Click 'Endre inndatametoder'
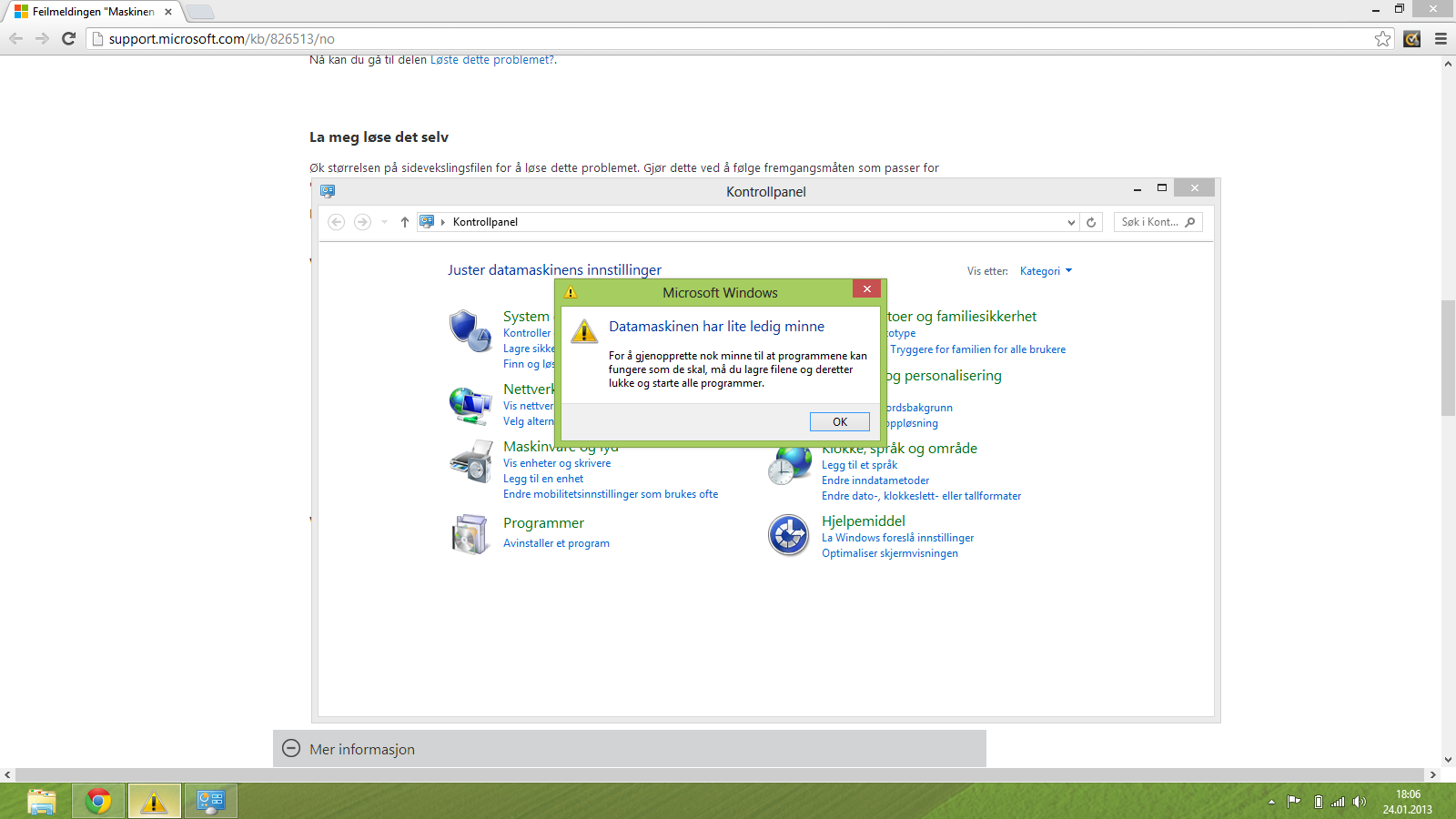Screen dimensions: 1456x819 pyautogui.click(x=875, y=480)
